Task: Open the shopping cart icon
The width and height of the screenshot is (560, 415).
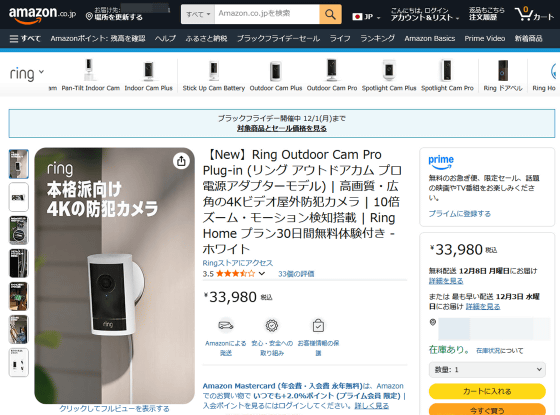Action: click(x=534, y=15)
